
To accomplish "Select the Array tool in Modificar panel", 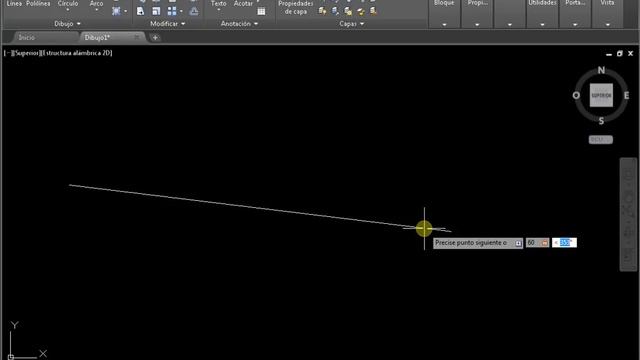I will tap(172, 11).
